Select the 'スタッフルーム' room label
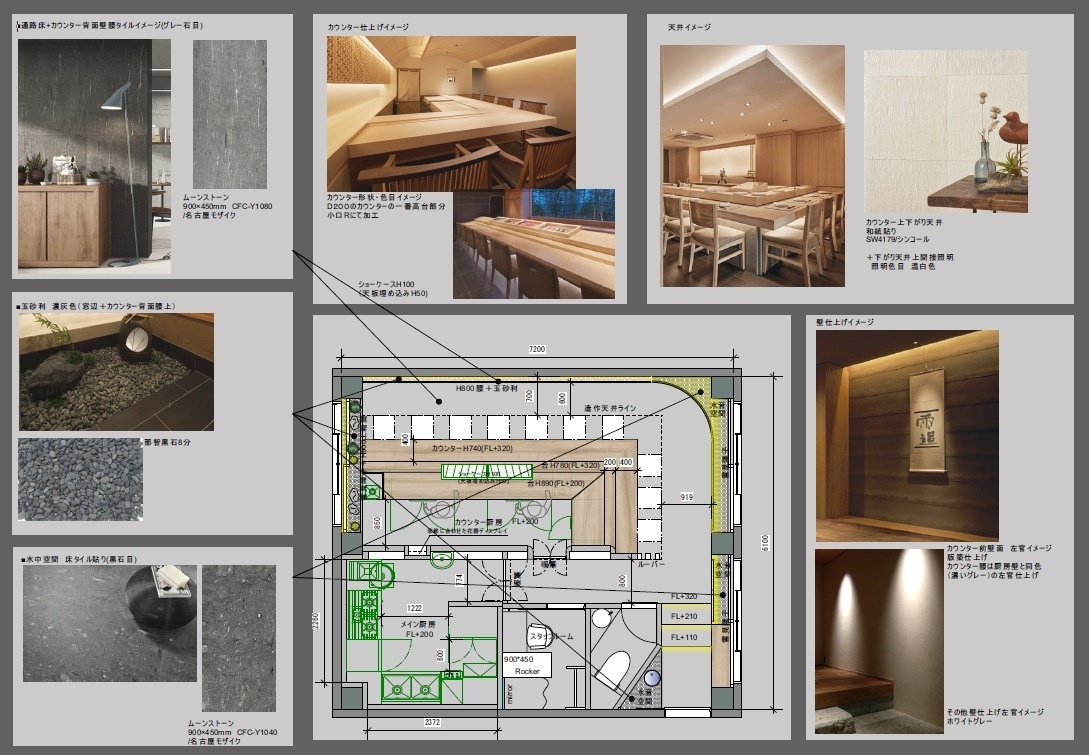The image size is (1089, 755). [551, 636]
